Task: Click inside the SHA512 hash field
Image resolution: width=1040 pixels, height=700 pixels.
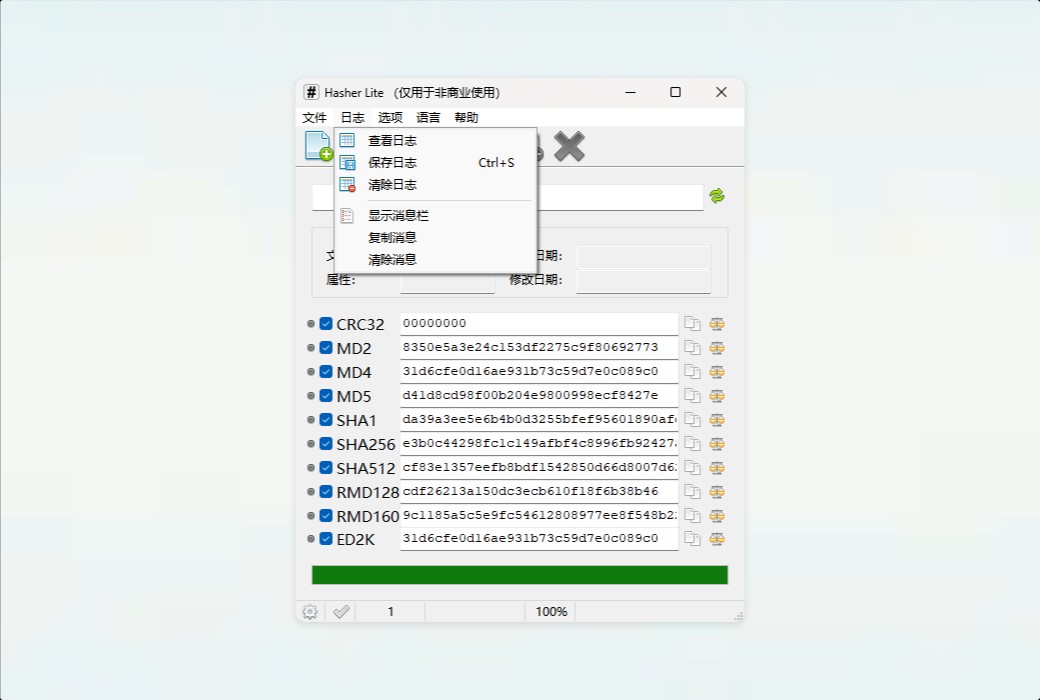Action: pos(538,467)
